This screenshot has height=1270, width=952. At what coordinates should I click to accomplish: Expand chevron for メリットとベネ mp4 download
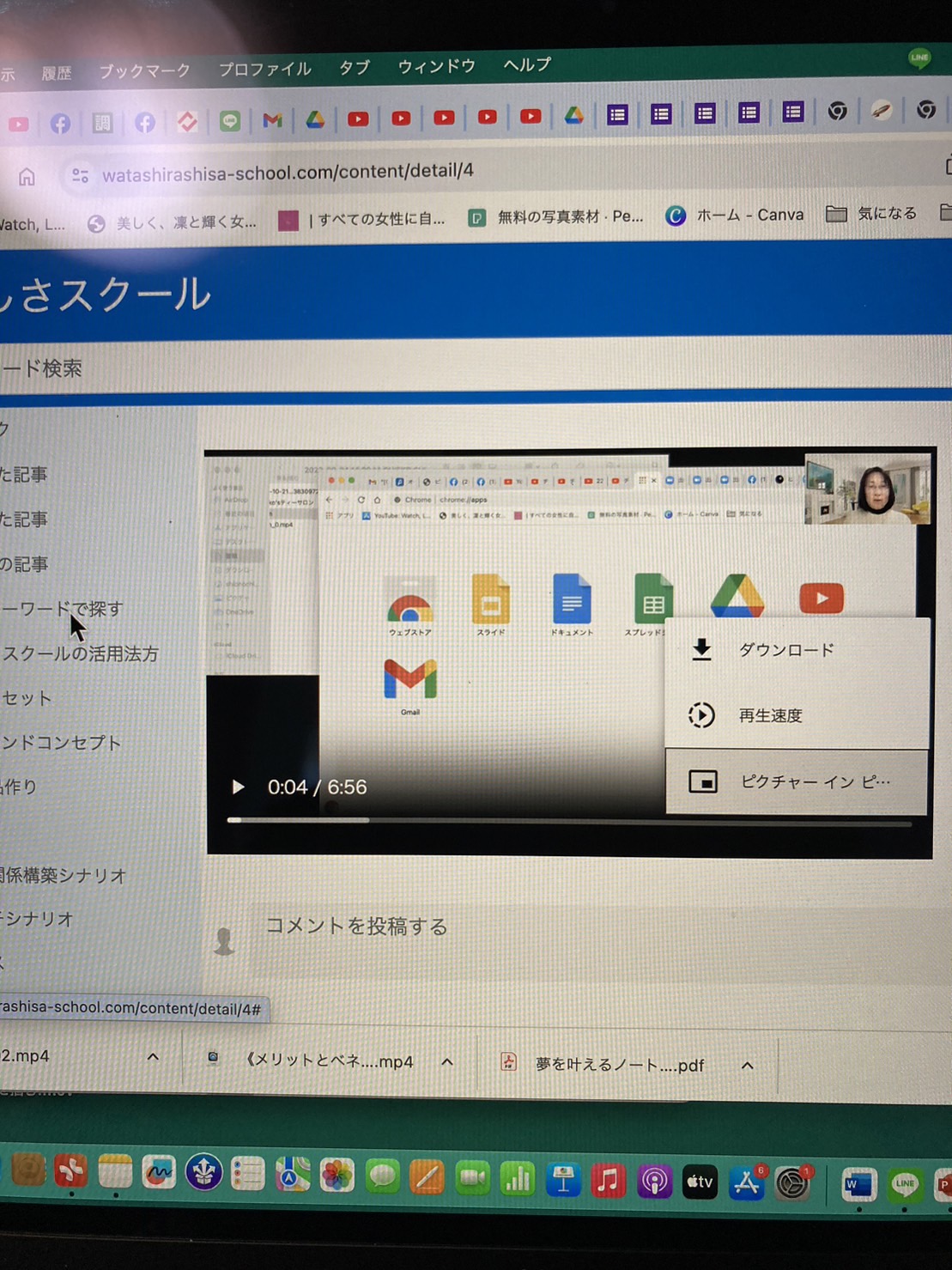click(447, 1062)
